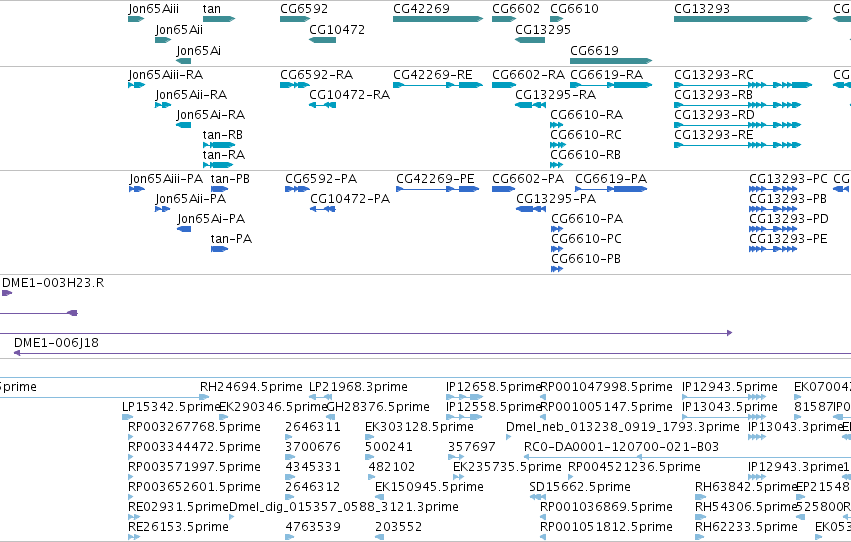Select protein CG13293-PD
Viewport: 851px width, 542px height.
point(773,229)
